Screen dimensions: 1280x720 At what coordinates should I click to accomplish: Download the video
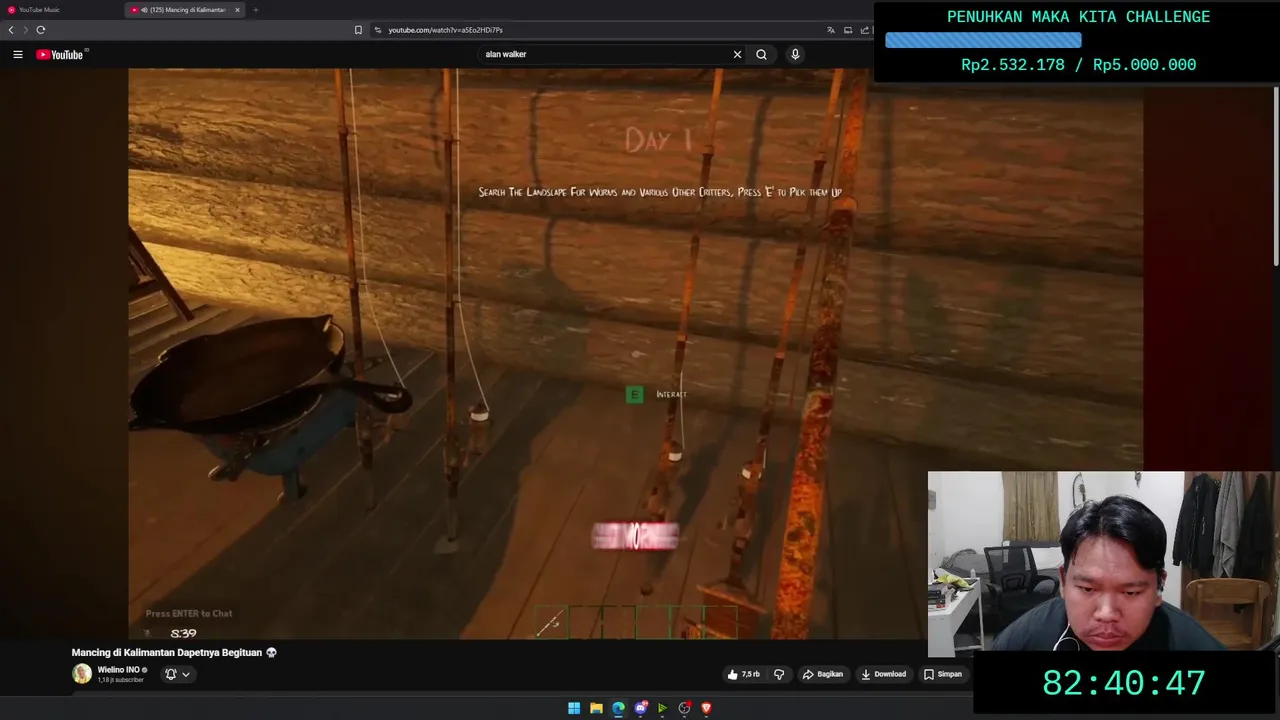tap(883, 674)
